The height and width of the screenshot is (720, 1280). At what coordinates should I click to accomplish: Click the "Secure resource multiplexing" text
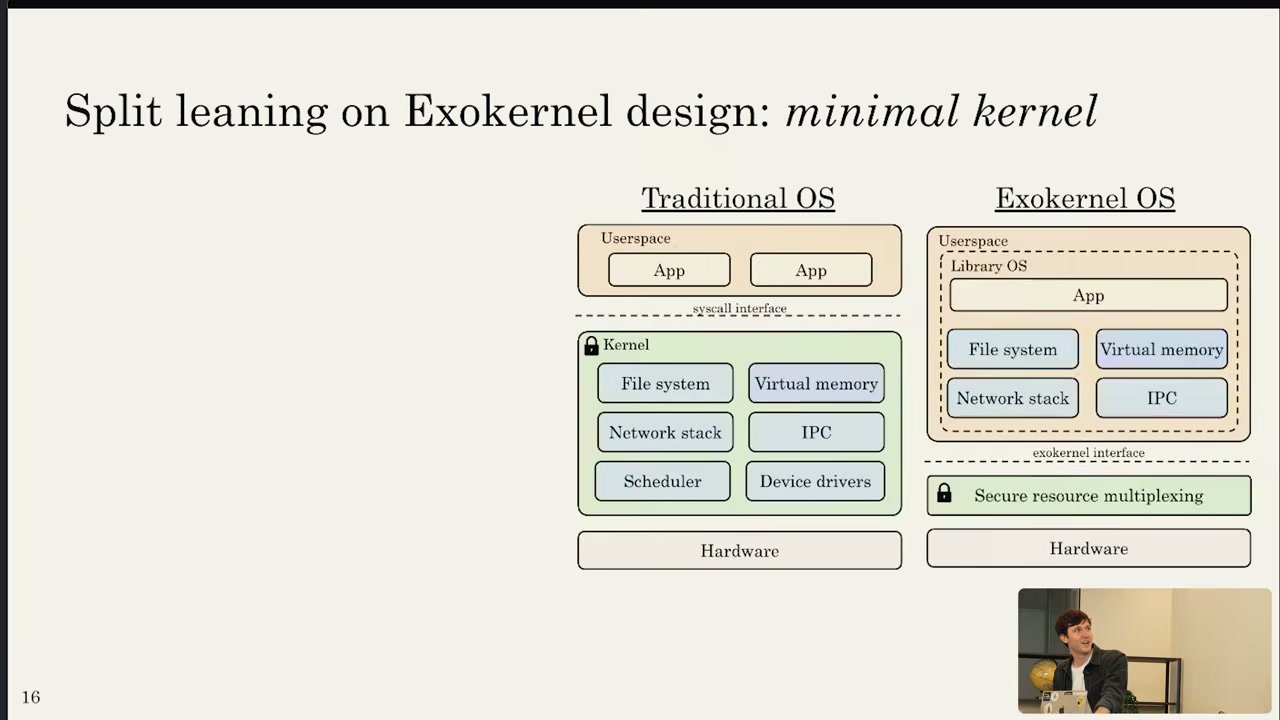(x=1089, y=496)
